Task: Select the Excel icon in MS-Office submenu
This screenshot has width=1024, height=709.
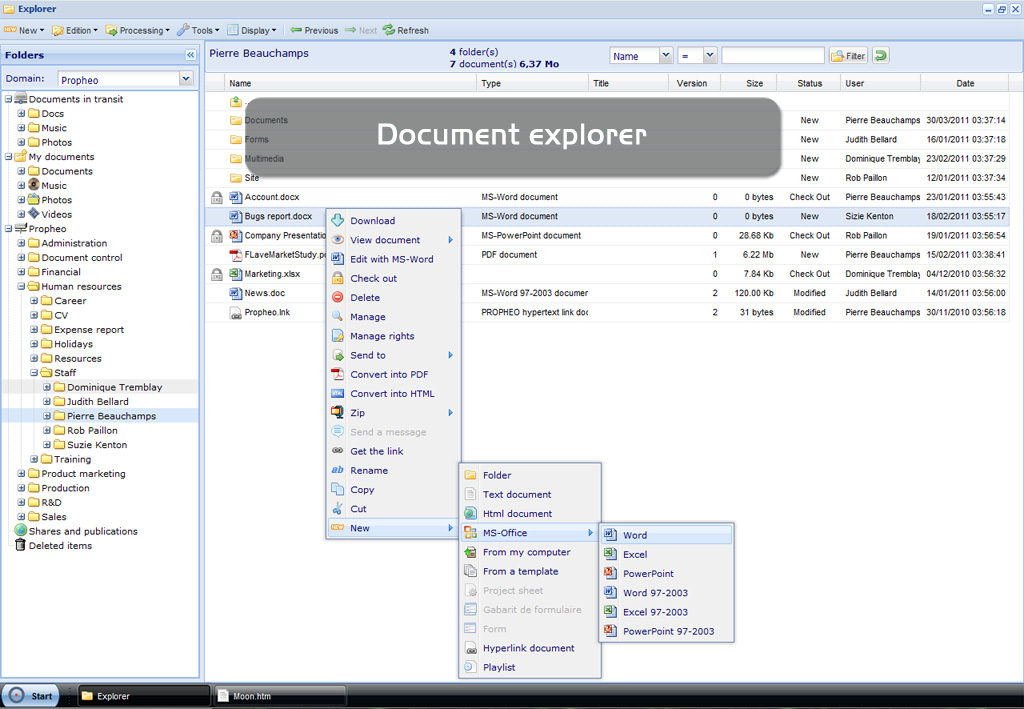Action: 609,554
